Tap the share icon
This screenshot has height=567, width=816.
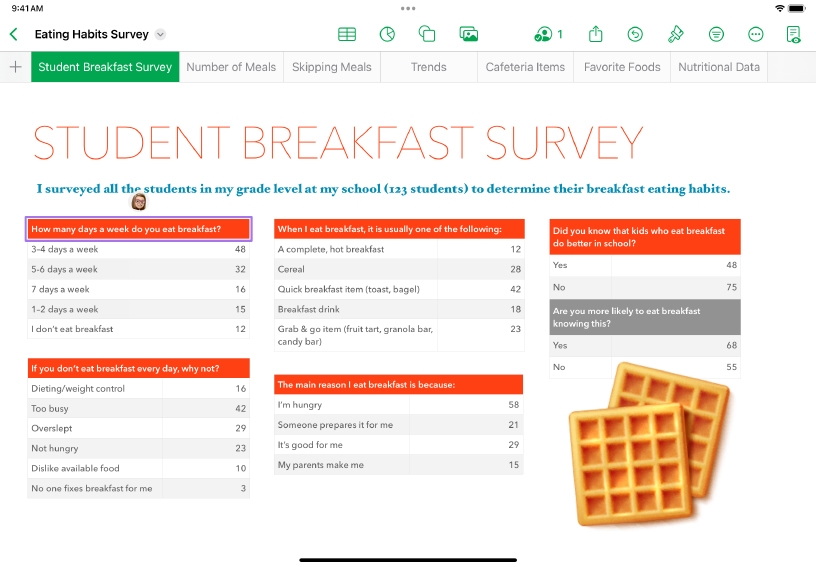(596, 34)
